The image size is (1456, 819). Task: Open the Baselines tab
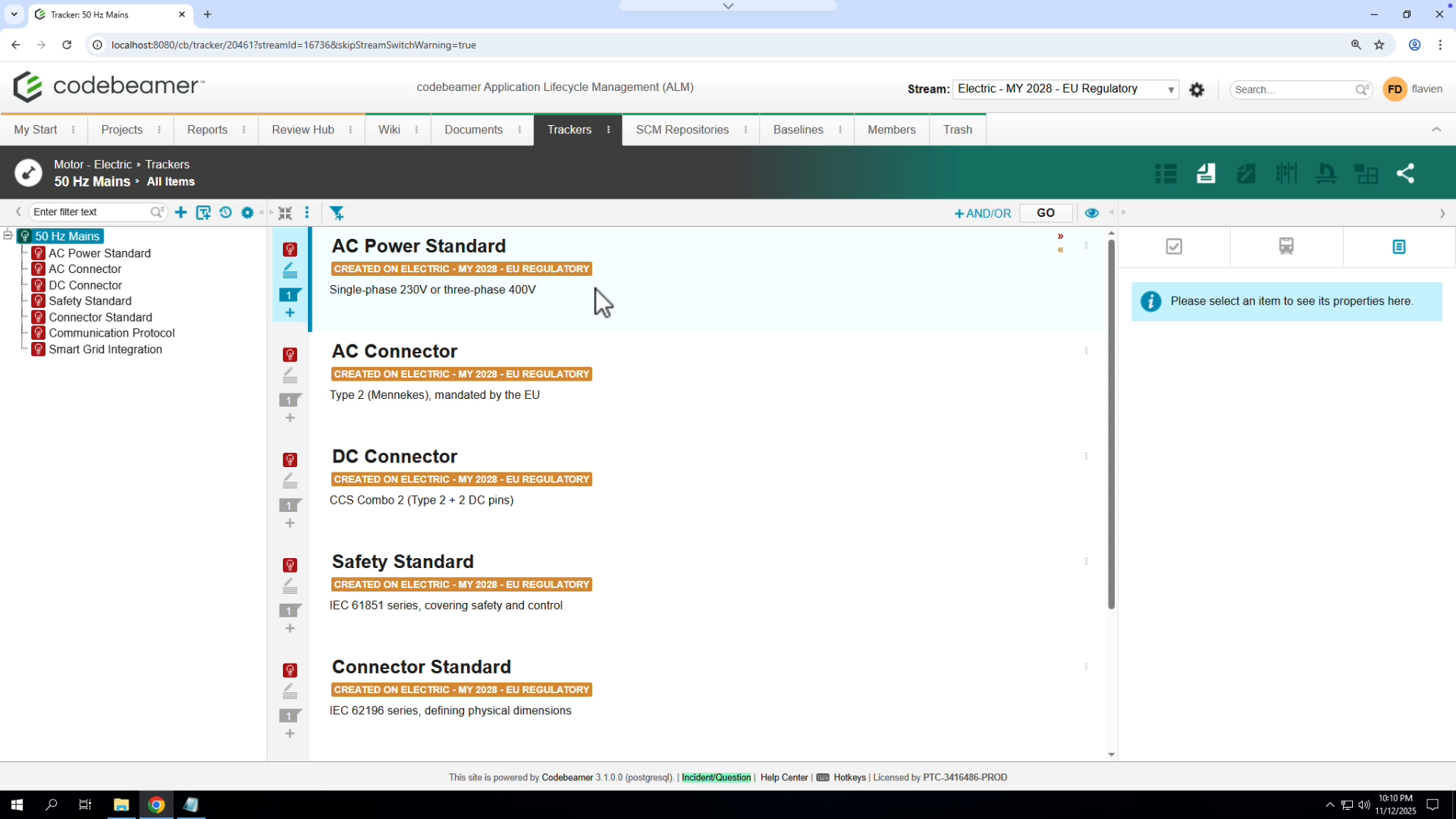coord(798,130)
